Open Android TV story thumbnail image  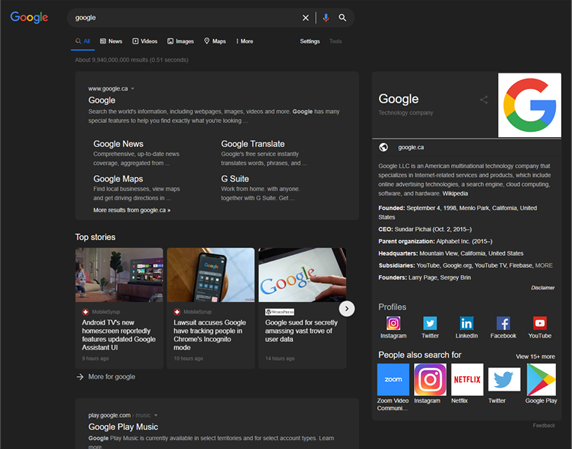click(x=119, y=275)
